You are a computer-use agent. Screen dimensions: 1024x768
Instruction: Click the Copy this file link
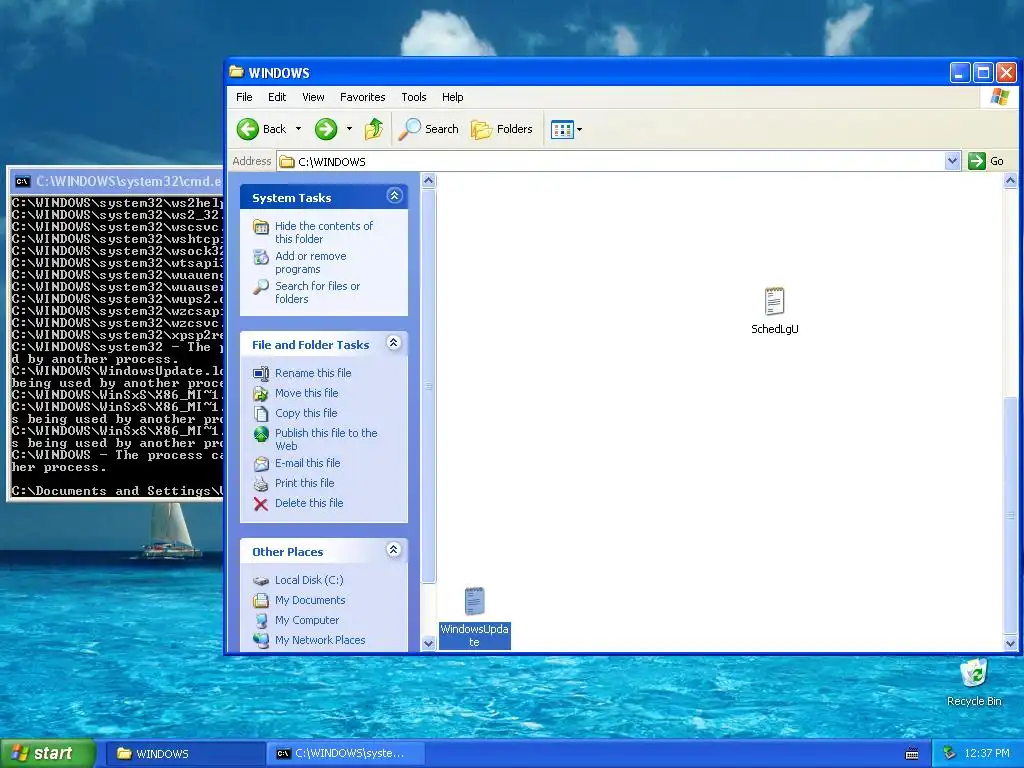coord(306,413)
